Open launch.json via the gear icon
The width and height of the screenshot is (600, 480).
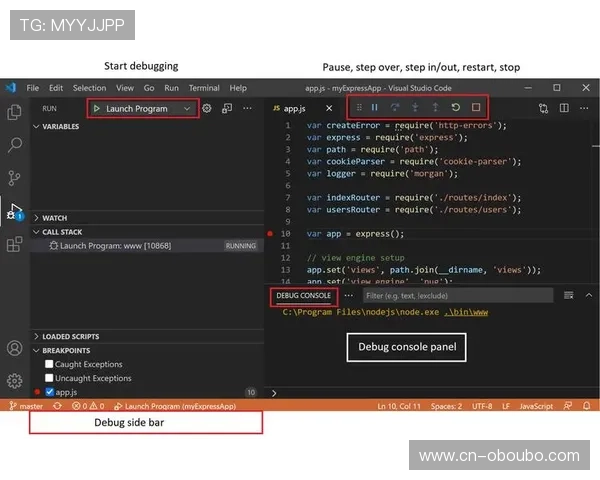coord(207,108)
